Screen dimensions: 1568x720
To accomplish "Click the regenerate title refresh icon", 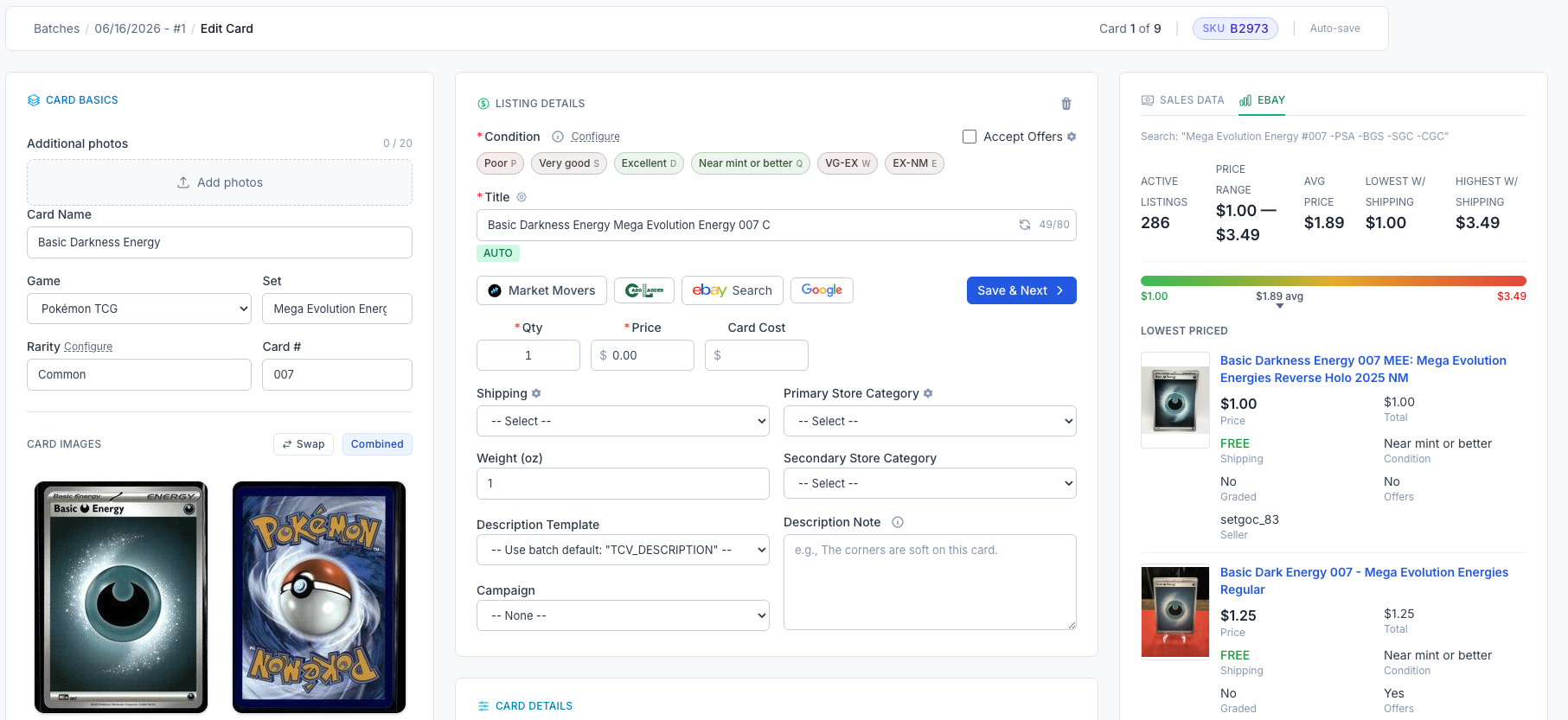I will point(1025,225).
